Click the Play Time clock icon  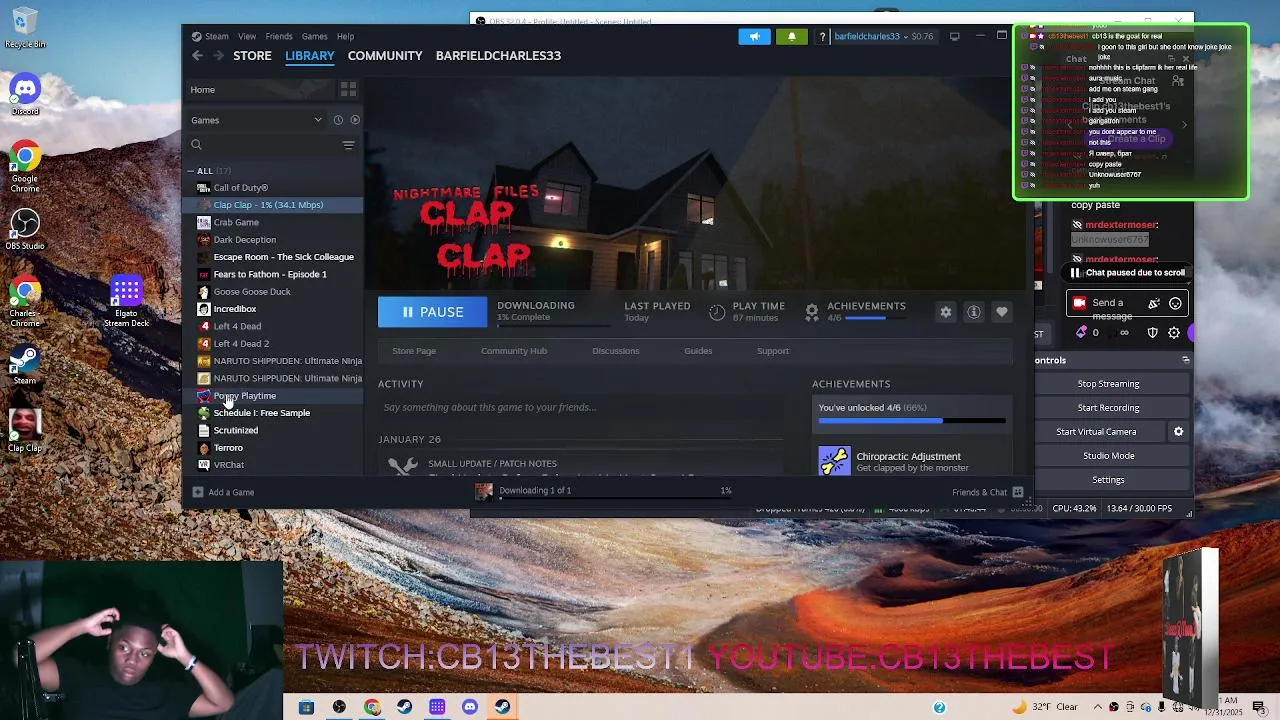point(717,312)
